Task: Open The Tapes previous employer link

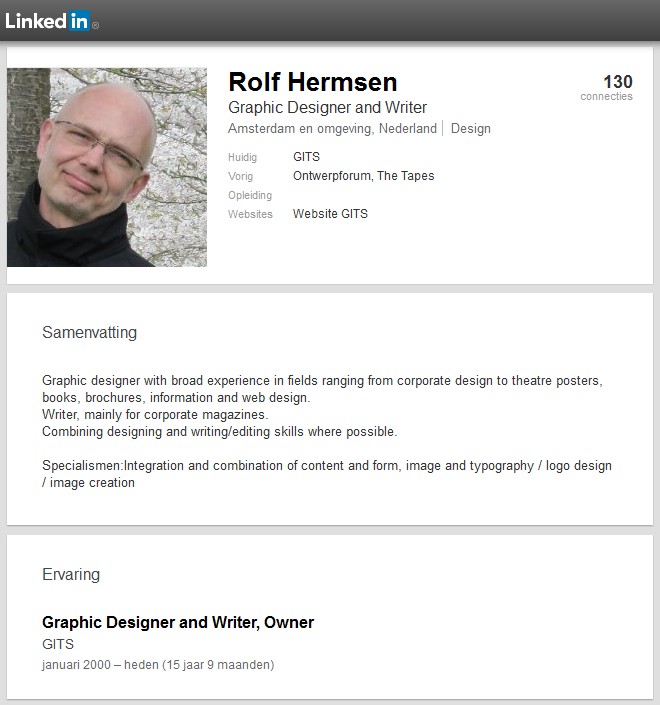Action: [406, 176]
